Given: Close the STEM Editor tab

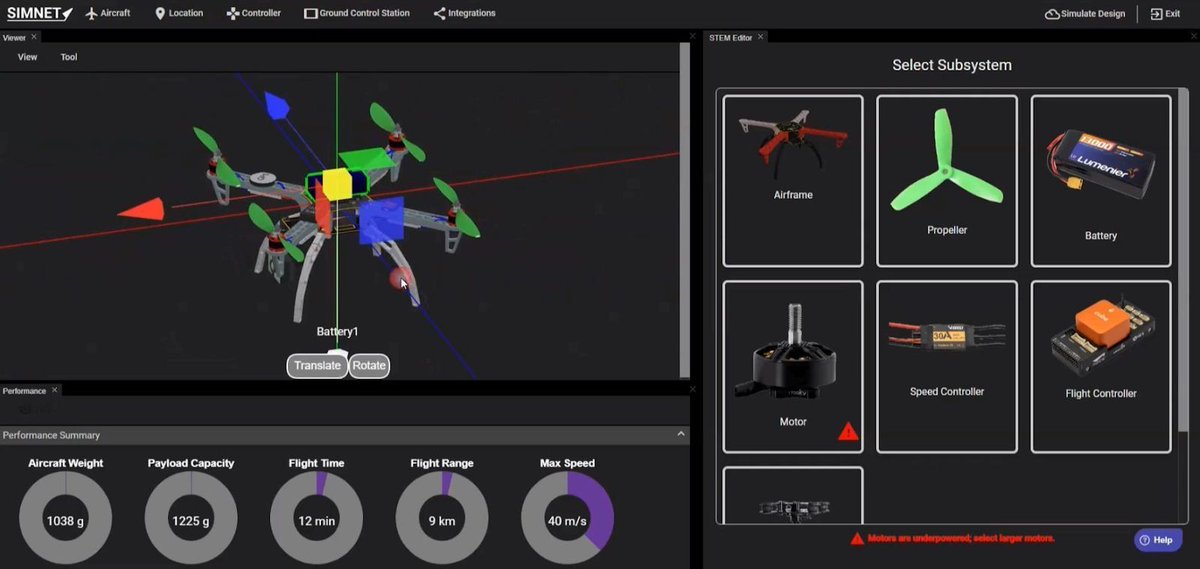Looking at the screenshot, I should (760, 37).
